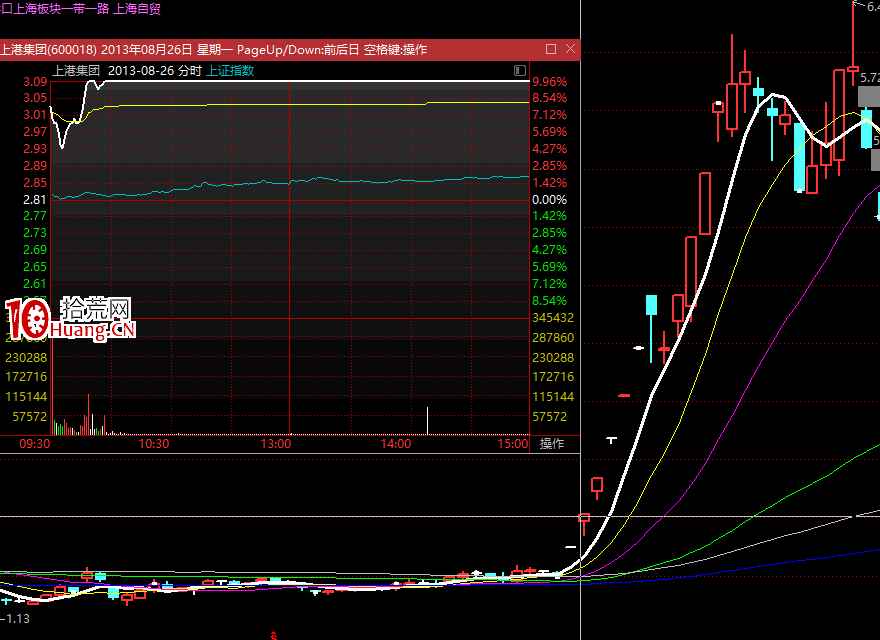The height and width of the screenshot is (640, 880).
Task: Click the panel layout icon in the intraday header
Action: click(x=519, y=70)
